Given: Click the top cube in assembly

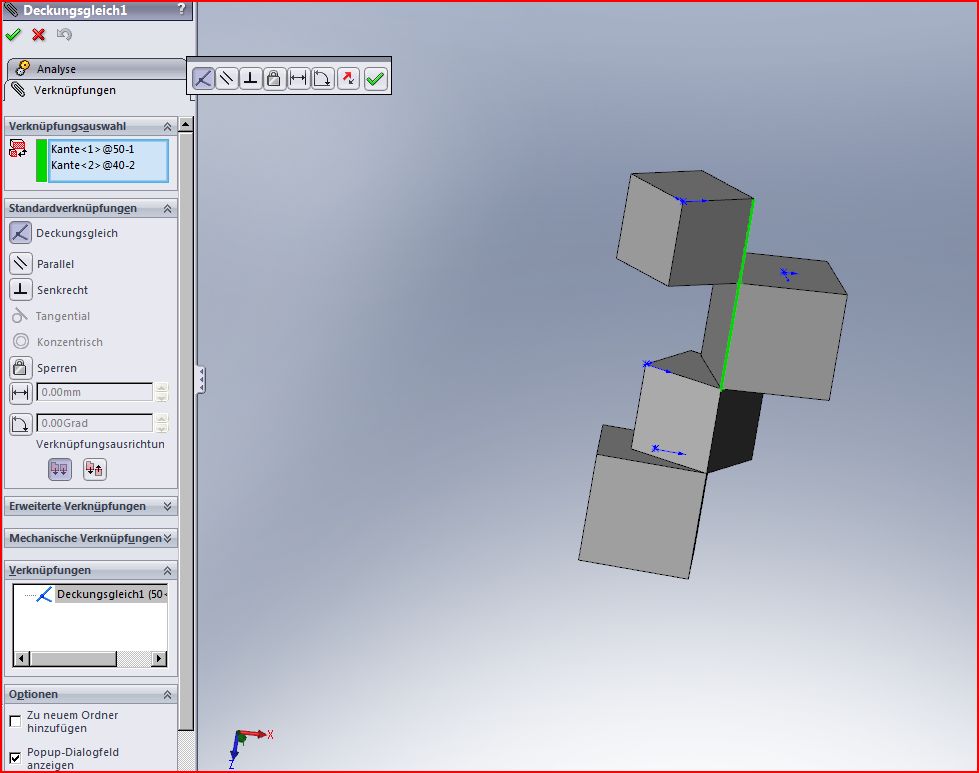Looking at the screenshot, I should (684, 228).
